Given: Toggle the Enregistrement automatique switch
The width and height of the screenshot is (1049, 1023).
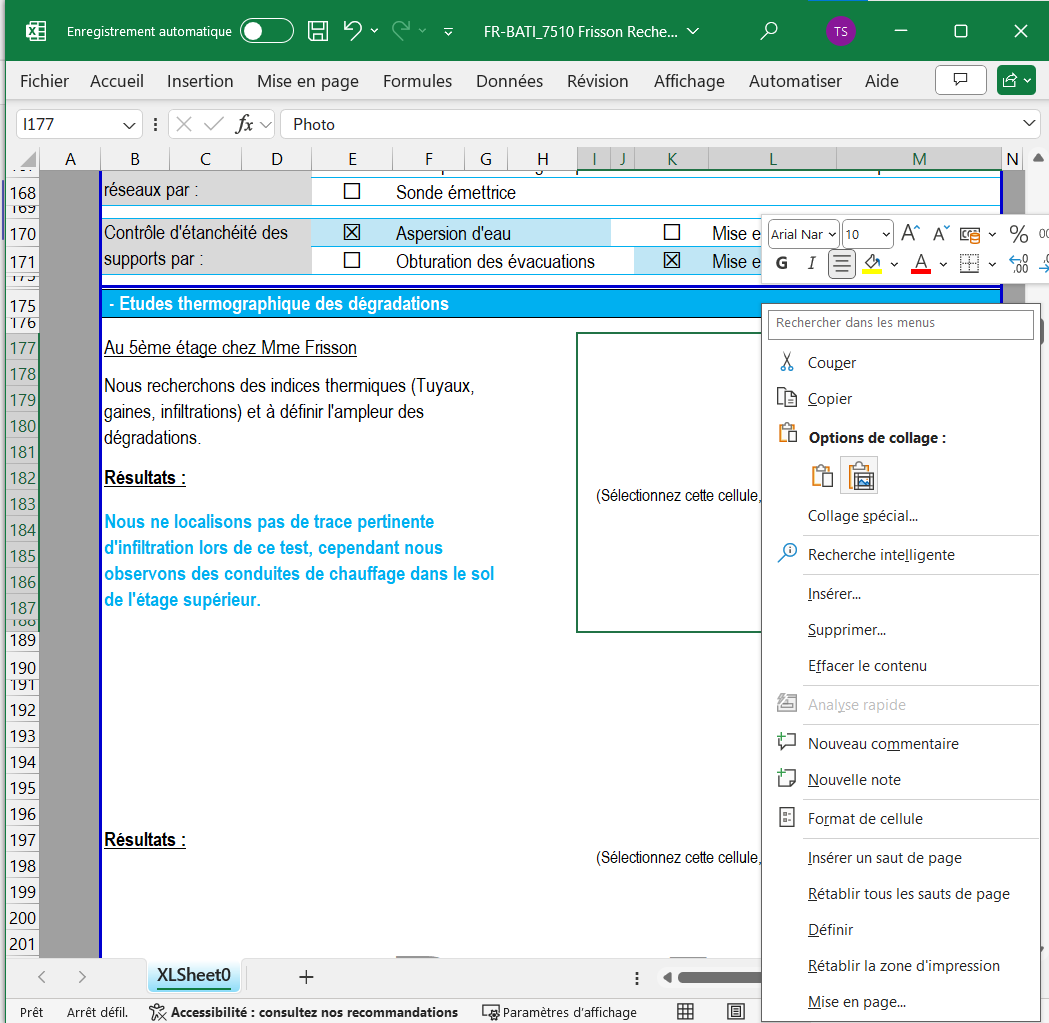Looking at the screenshot, I should point(266,31).
